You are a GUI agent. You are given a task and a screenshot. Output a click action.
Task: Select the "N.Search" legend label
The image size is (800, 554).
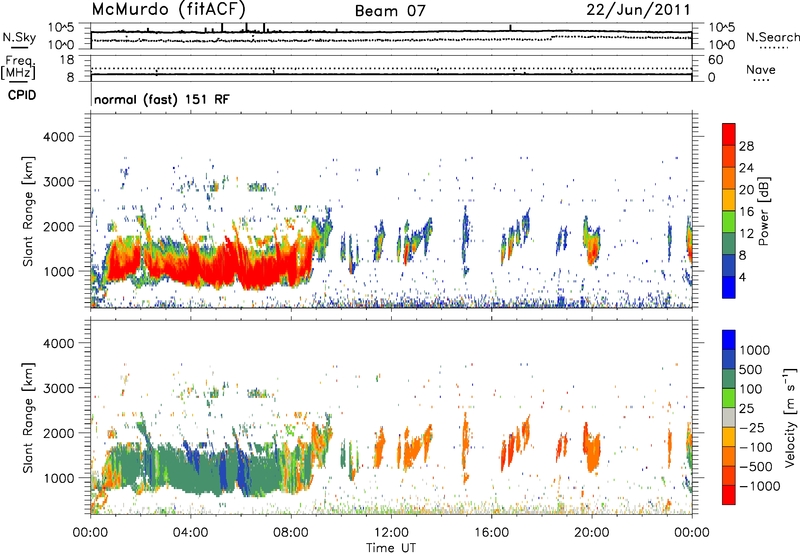coord(772,37)
